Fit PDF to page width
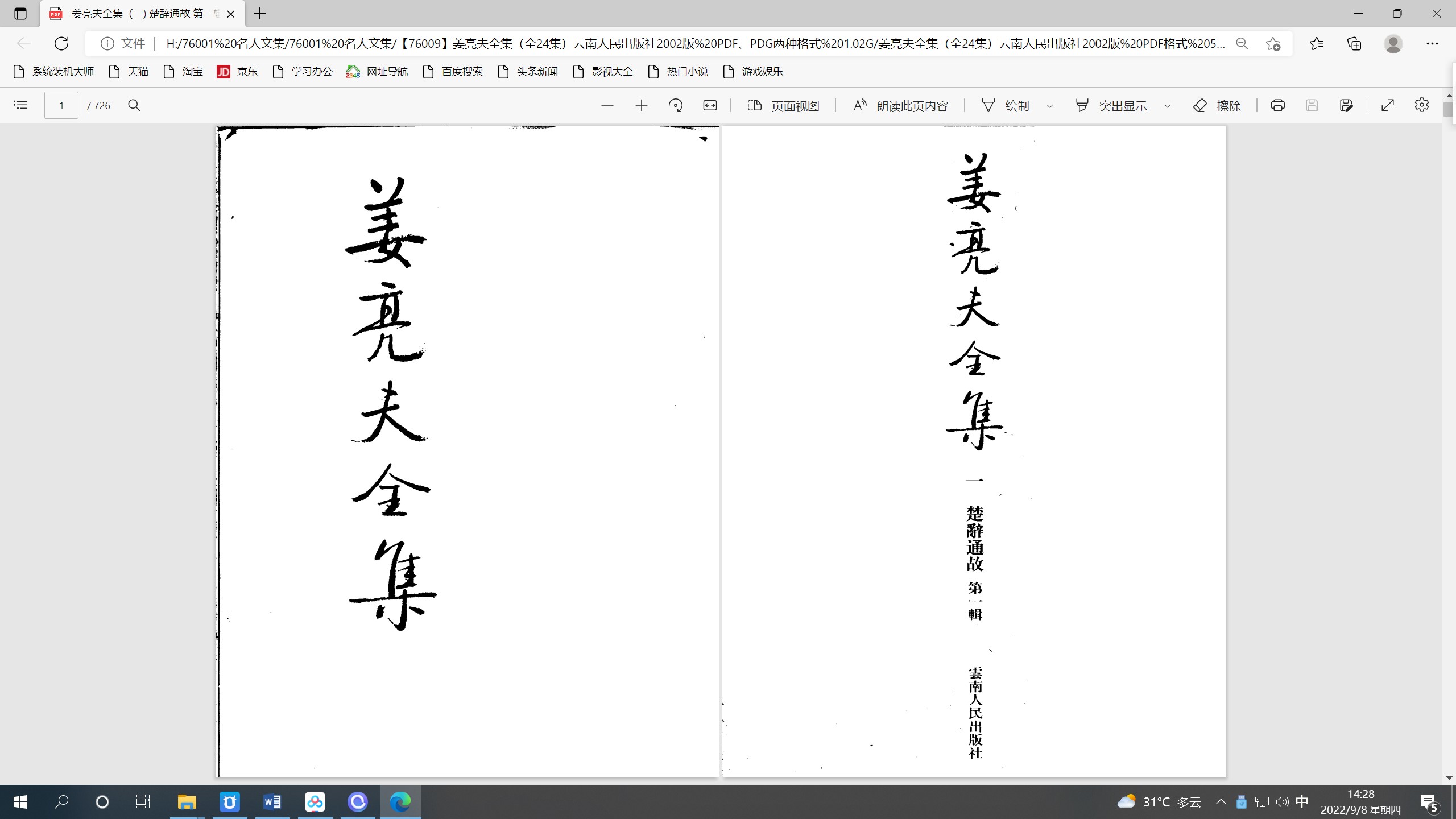 tap(710, 105)
